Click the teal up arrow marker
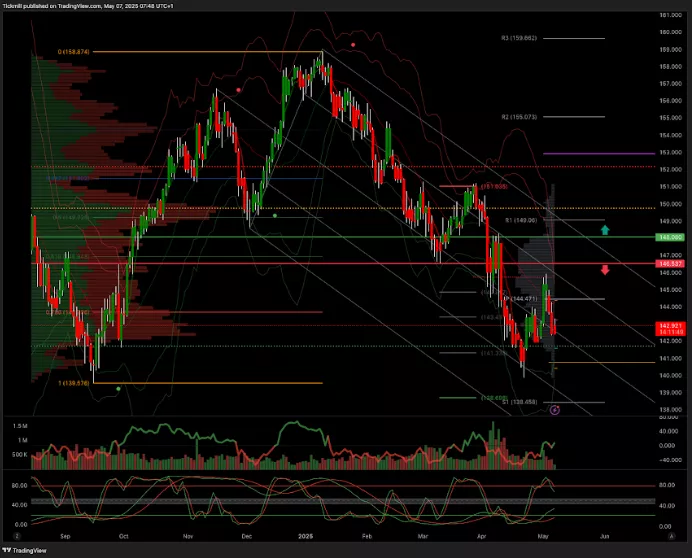This screenshot has height=558, width=692. (604, 231)
